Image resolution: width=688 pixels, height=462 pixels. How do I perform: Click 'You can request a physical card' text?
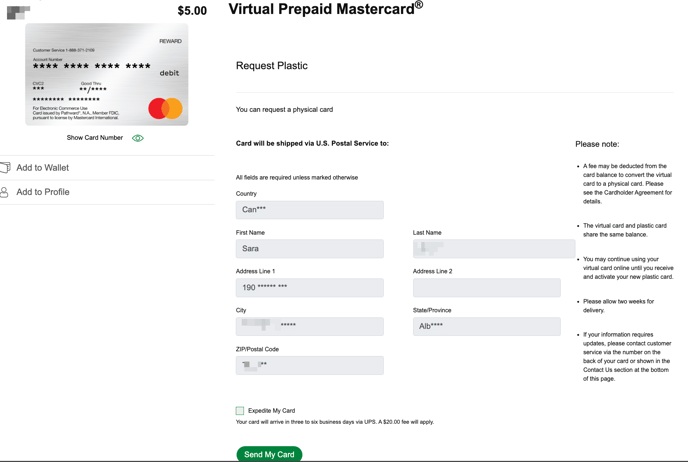click(x=284, y=110)
